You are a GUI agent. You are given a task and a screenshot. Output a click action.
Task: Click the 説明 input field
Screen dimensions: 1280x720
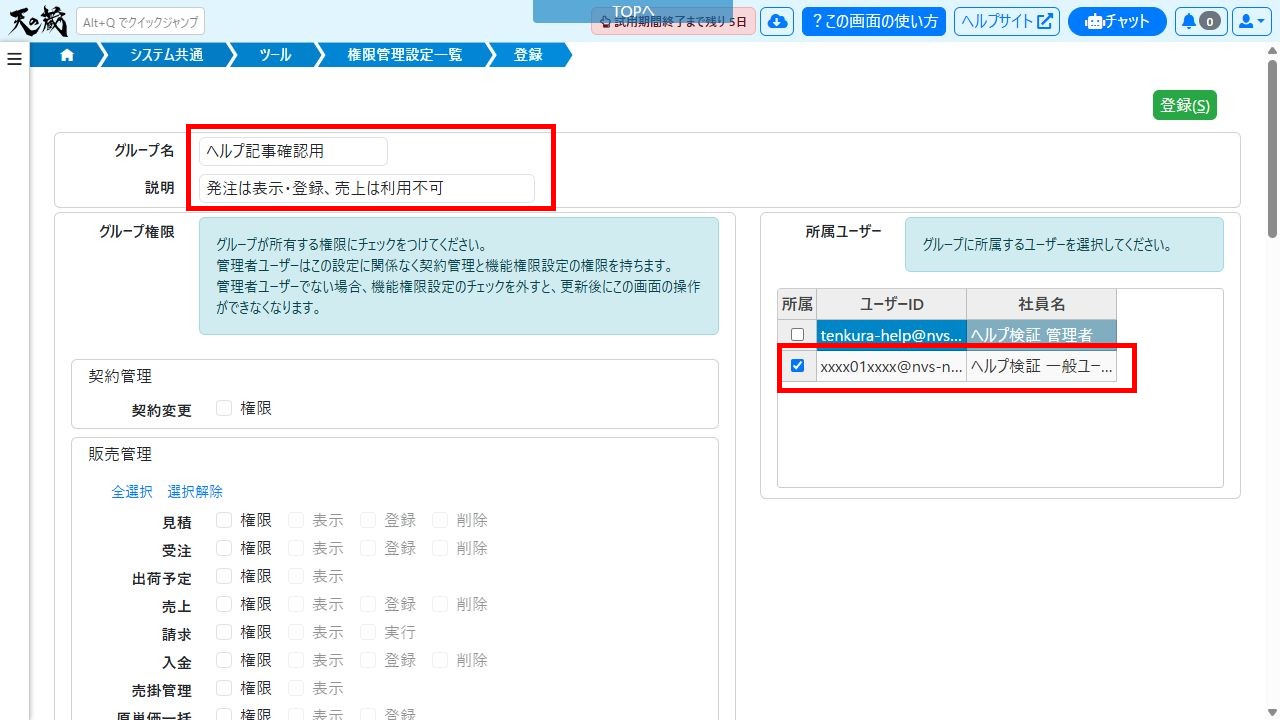coord(367,188)
